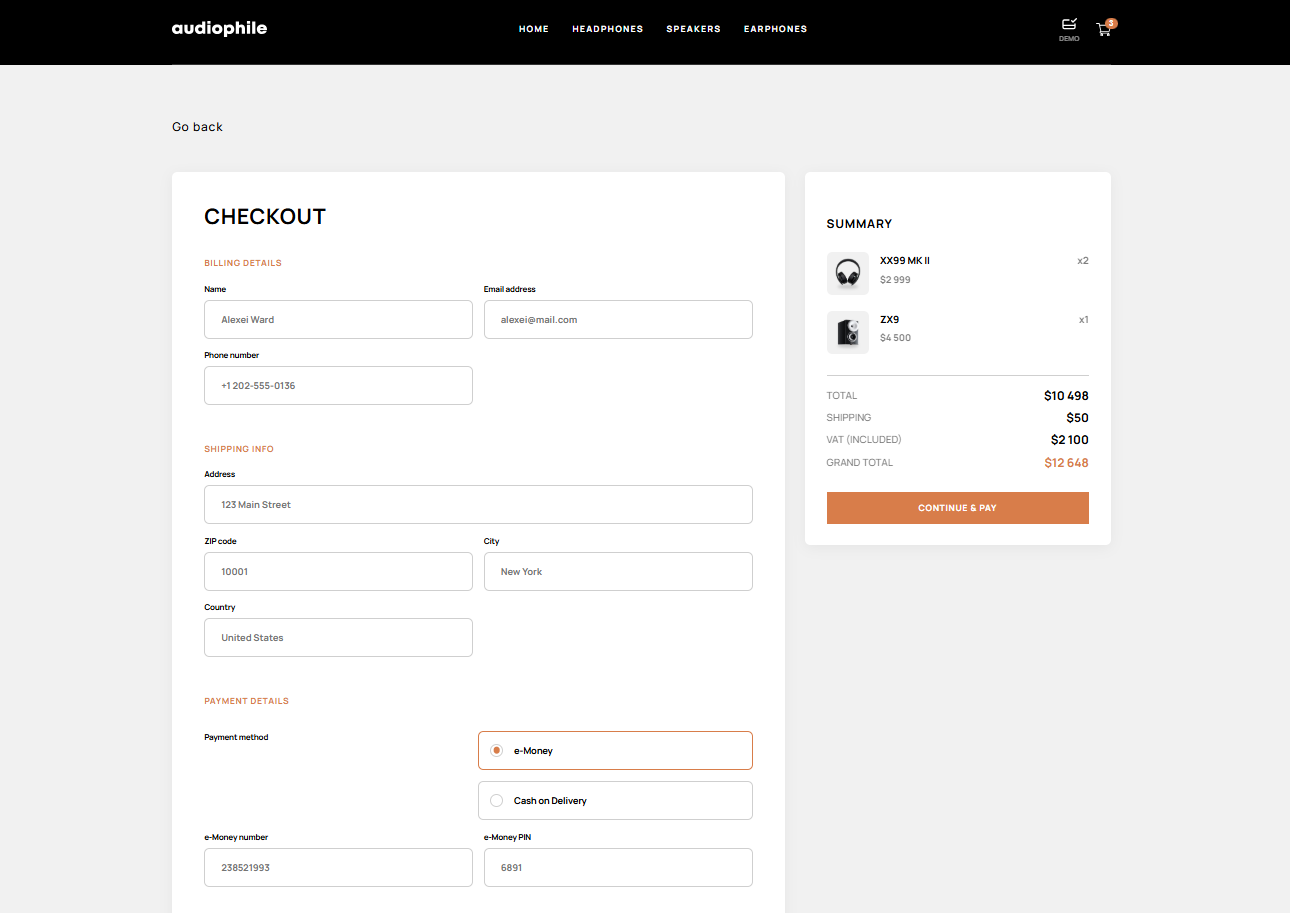Select the e-Money payment option

coord(615,750)
